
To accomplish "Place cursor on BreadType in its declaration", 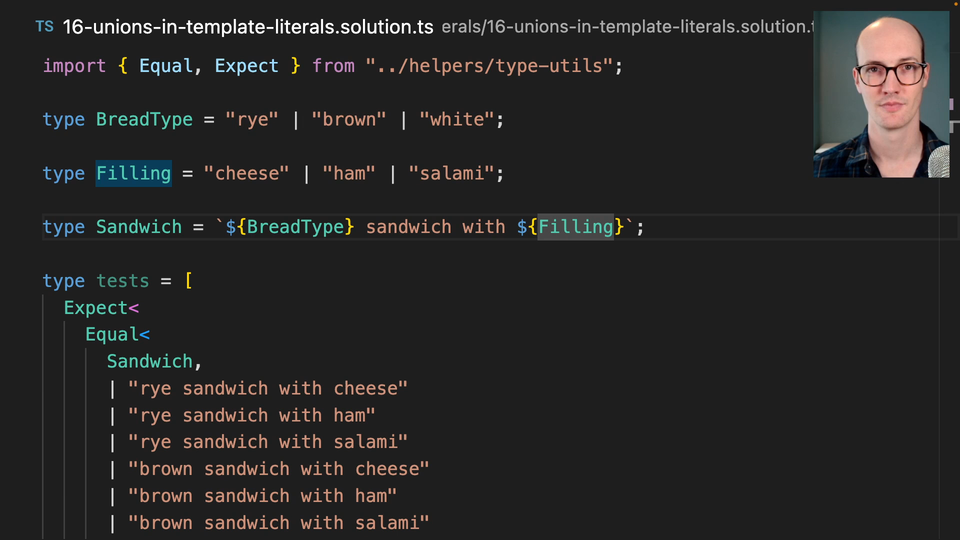I will point(144,120).
